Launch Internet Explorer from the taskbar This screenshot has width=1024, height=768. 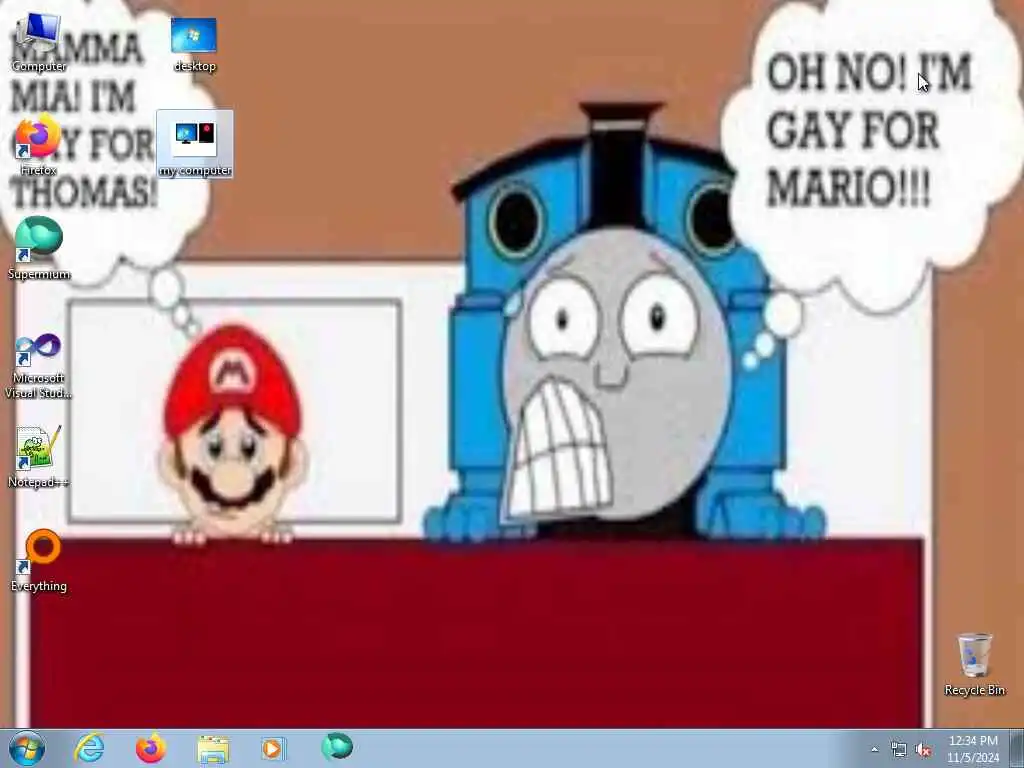point(89,748)
